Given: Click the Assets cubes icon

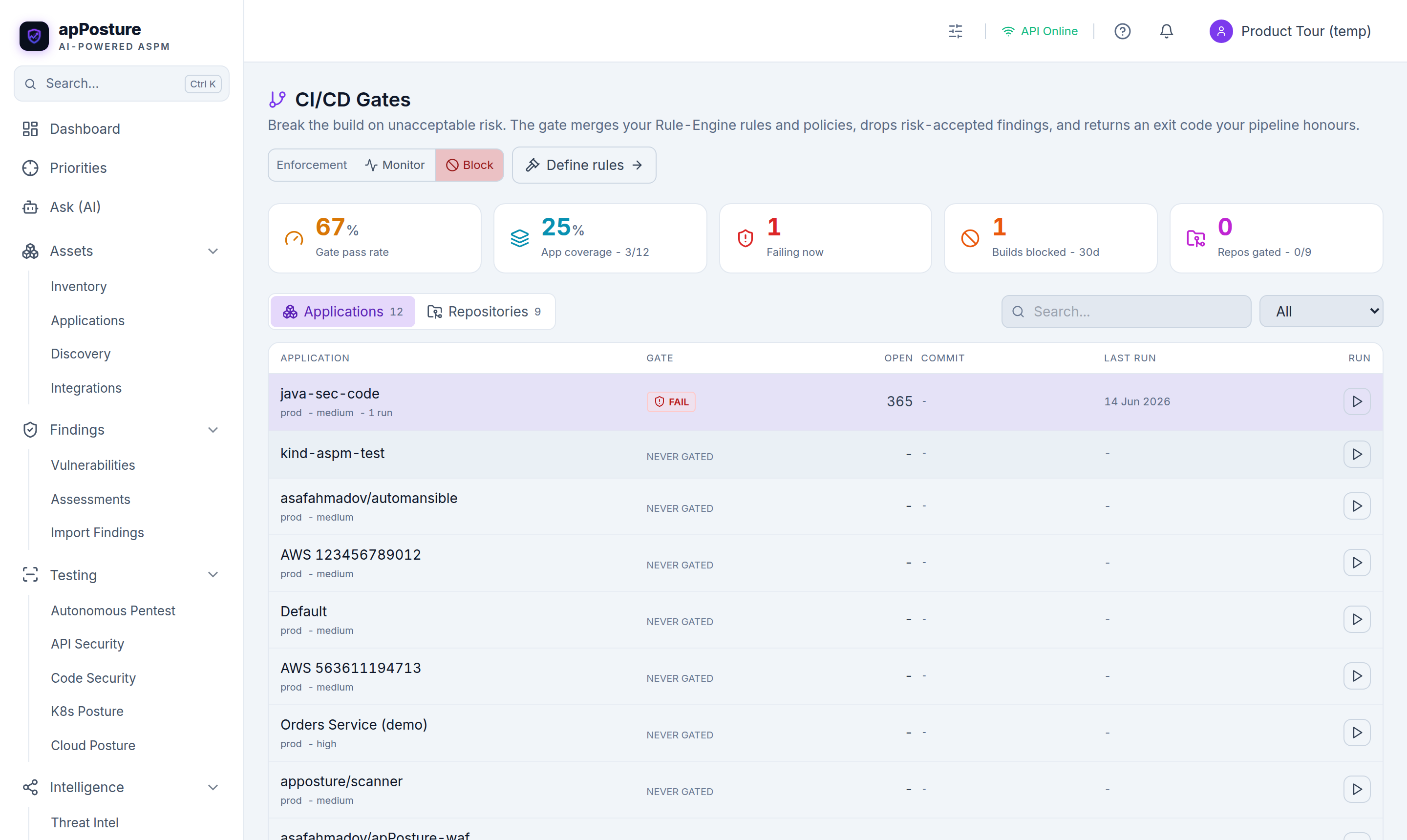Looking at the screenshot, I should (x=30, y=252).
